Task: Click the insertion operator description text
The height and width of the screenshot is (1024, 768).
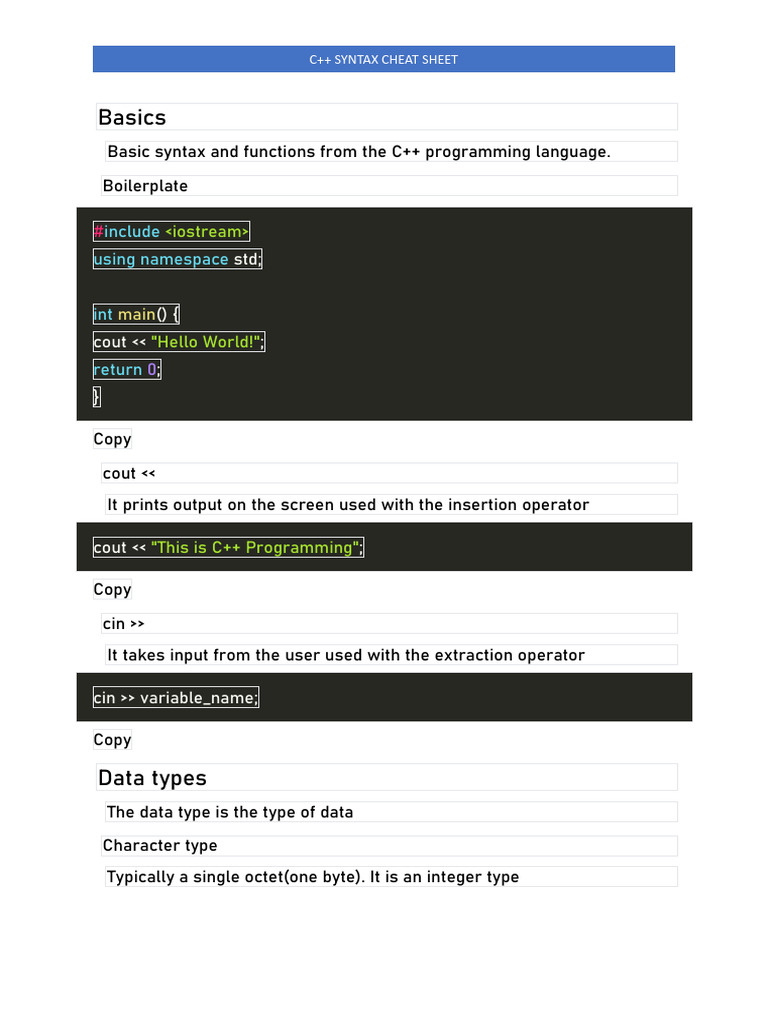Action: pos(348,505)
